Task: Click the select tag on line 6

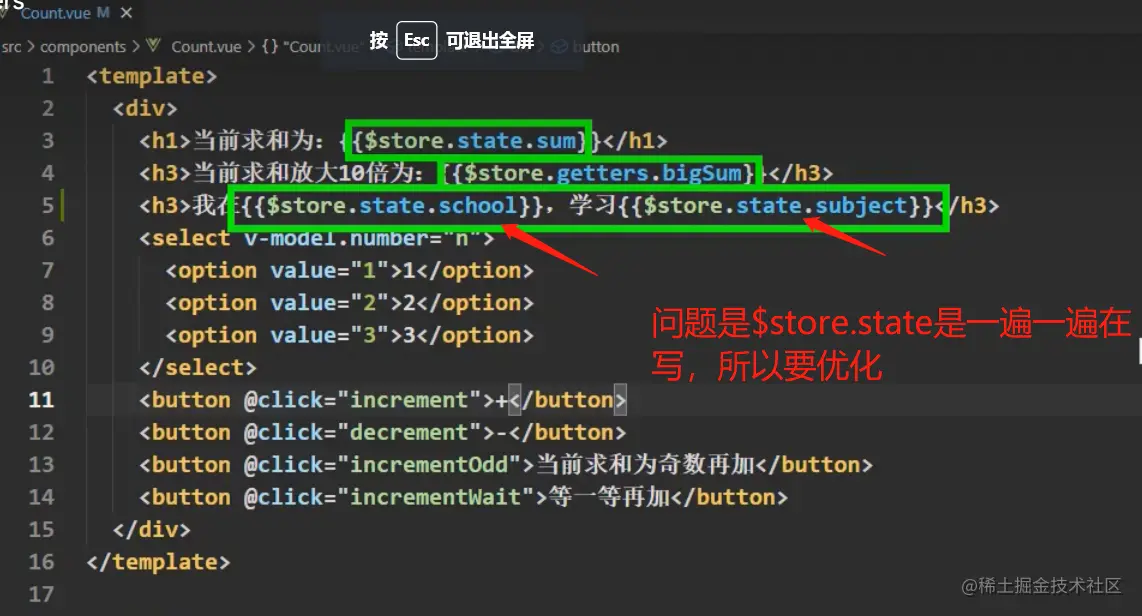Action: point(184,238)
